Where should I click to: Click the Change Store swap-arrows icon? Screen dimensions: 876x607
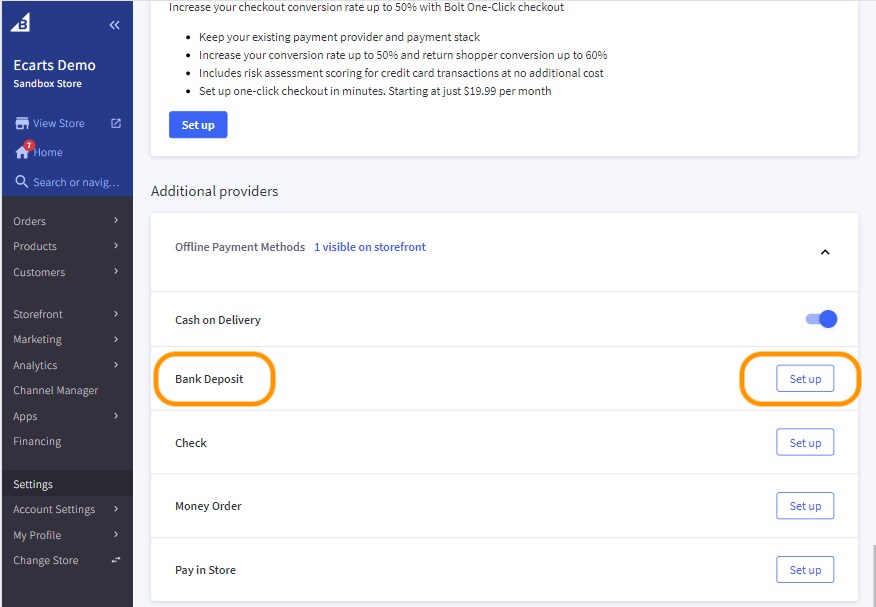(113, 560)
